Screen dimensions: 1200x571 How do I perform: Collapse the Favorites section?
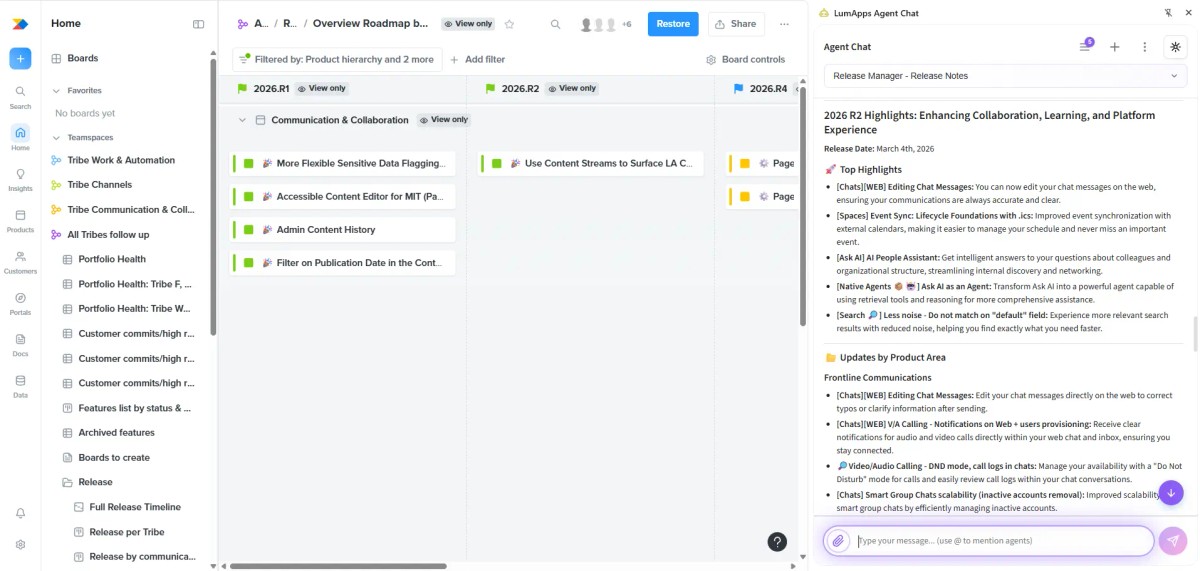pos(57,90)
